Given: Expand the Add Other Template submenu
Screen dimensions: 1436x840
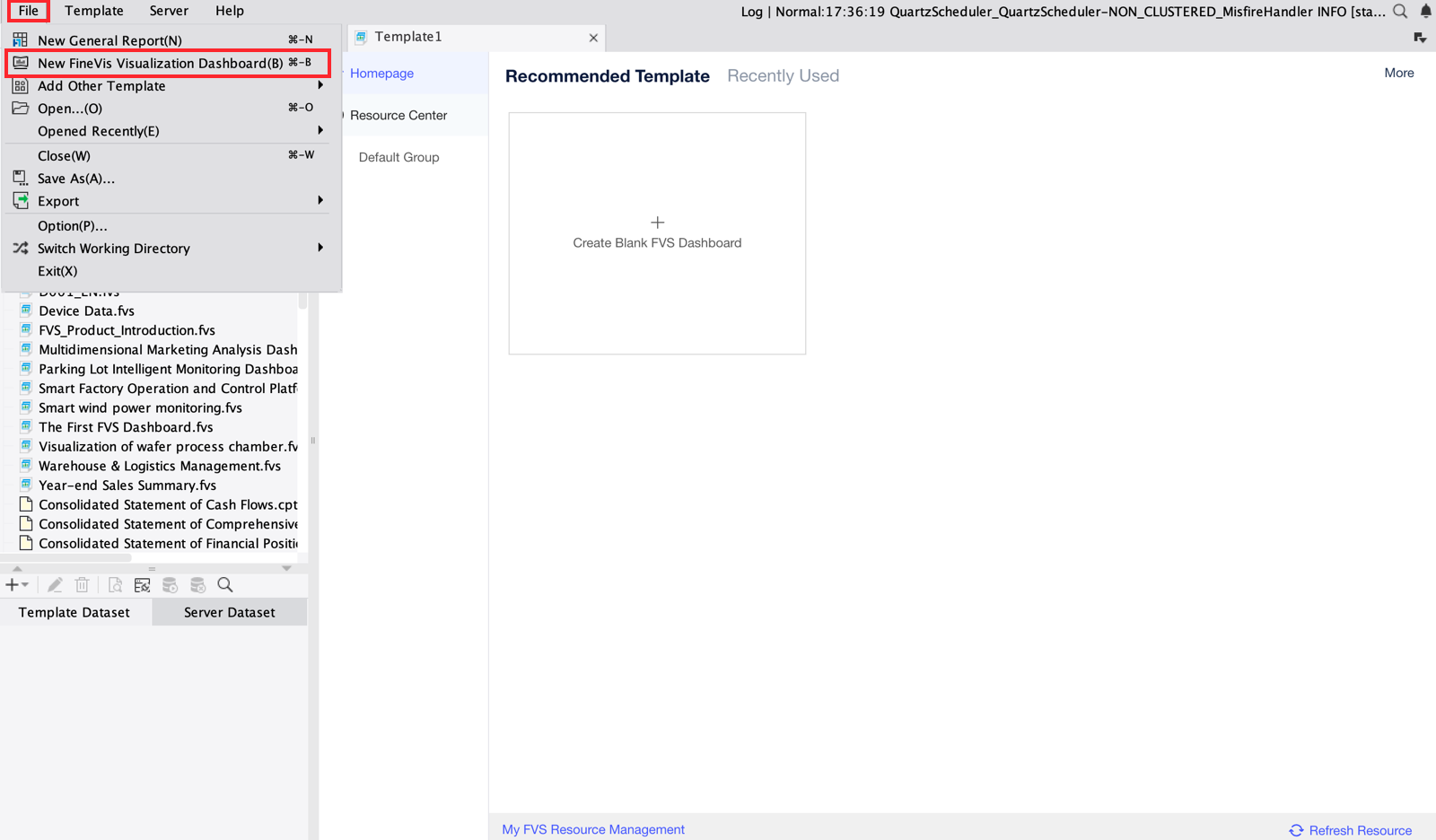Looking at the screenshot, I should pyautogui.click(x=320, y=85).
